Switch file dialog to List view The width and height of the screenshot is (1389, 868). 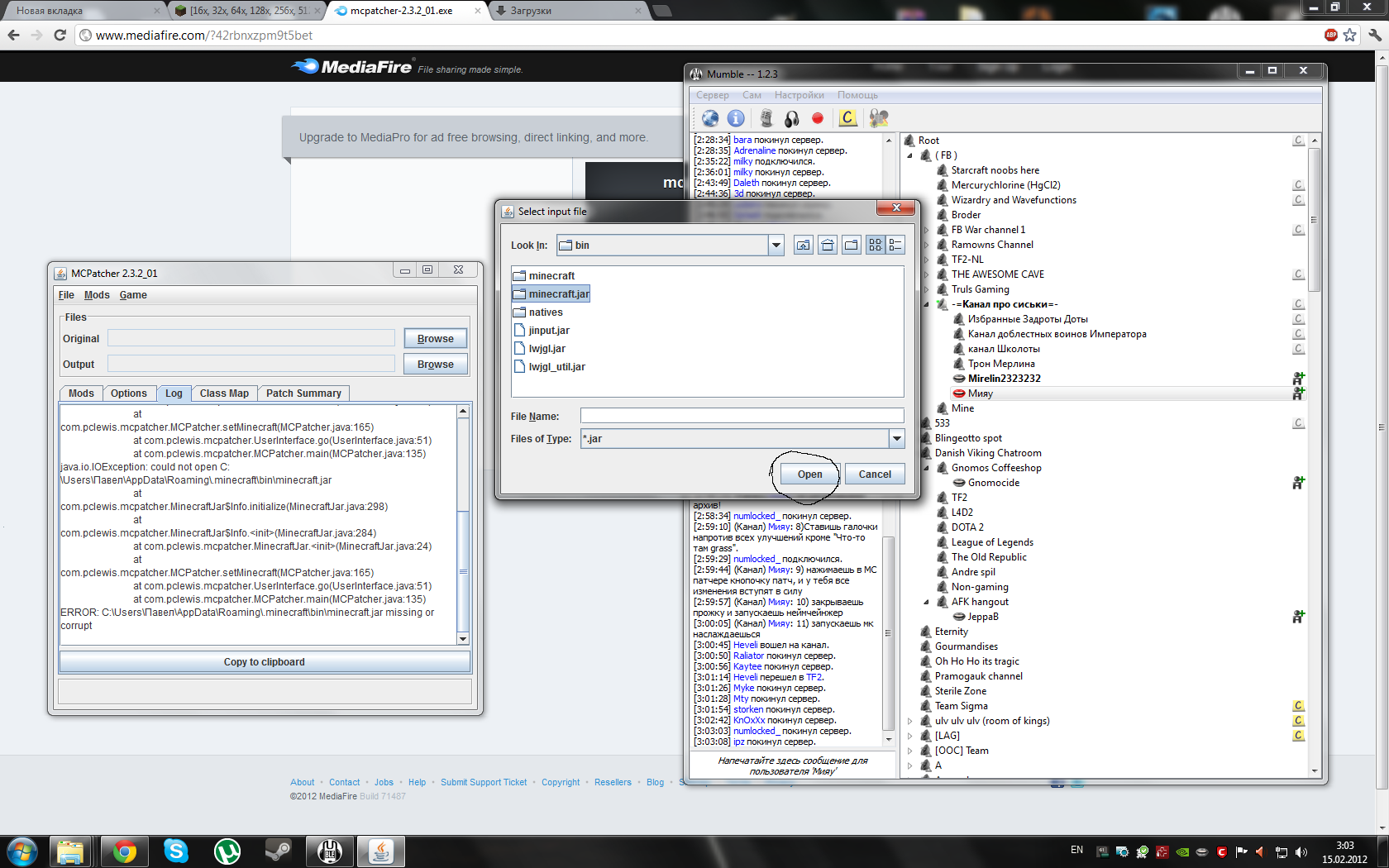(x=876, y=246)
